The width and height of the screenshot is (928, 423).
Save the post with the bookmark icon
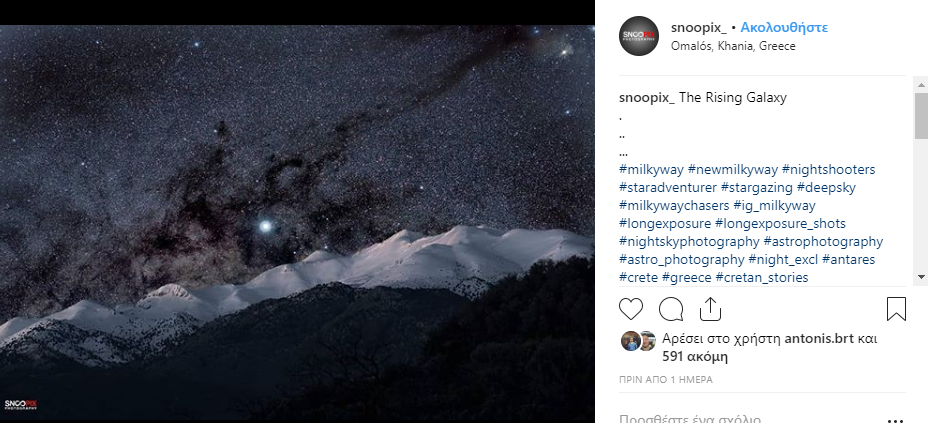pyautogui.click(x=897, y=309)
